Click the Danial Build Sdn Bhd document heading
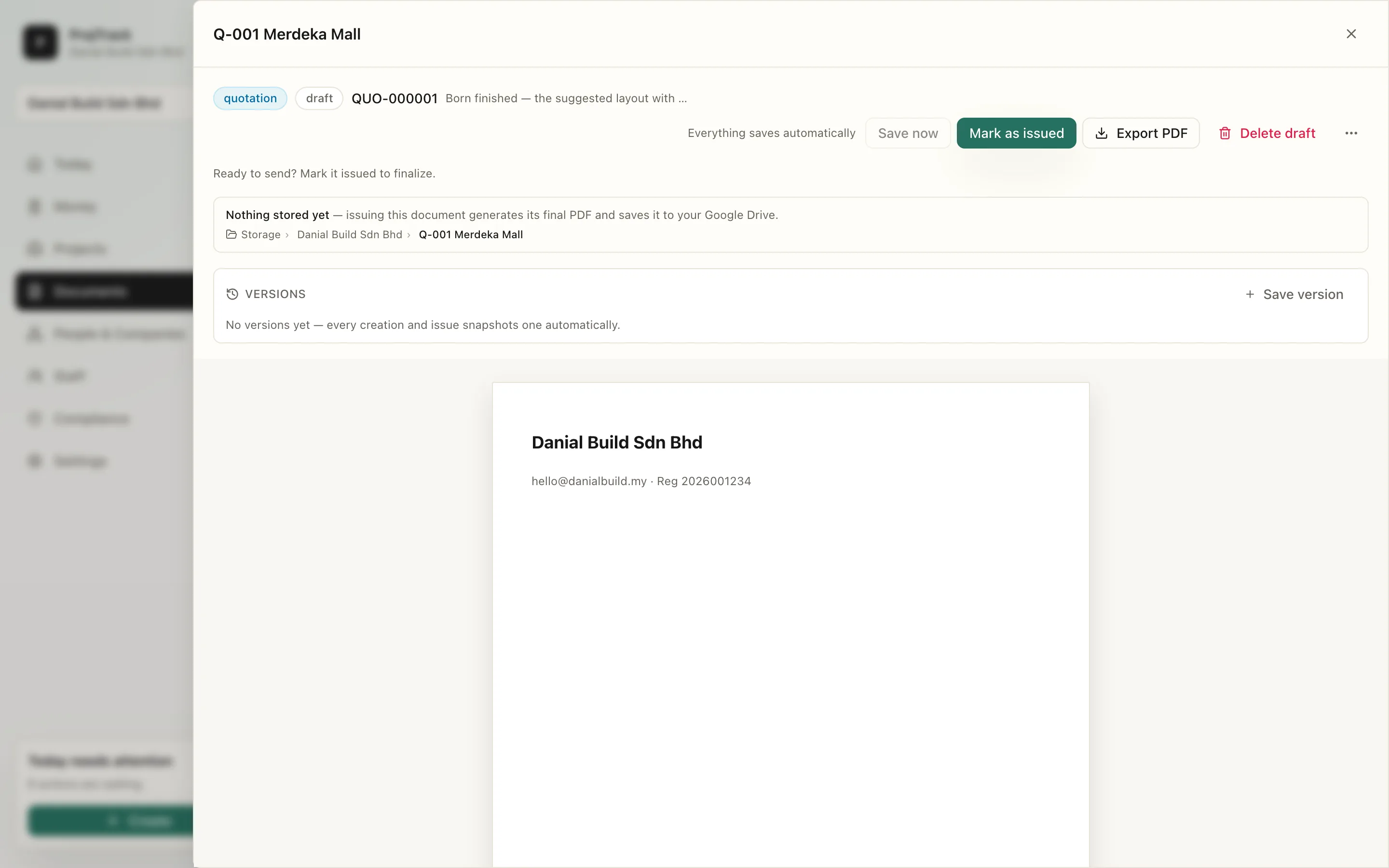 [x=617, y=442]
